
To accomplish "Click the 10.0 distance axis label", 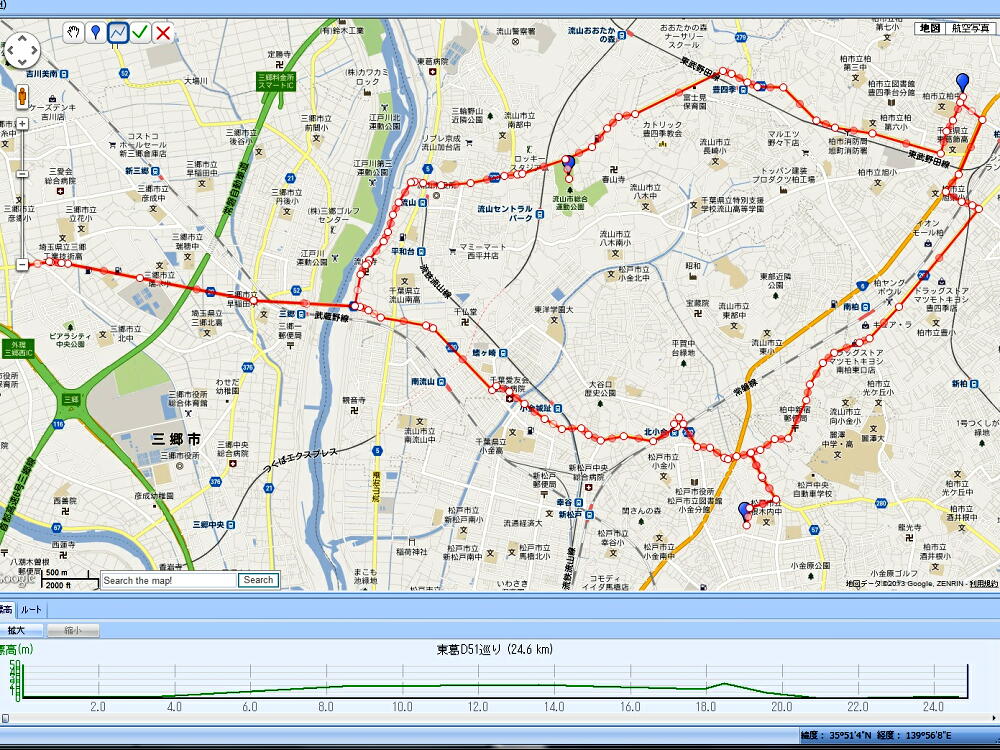I will 402,707.
